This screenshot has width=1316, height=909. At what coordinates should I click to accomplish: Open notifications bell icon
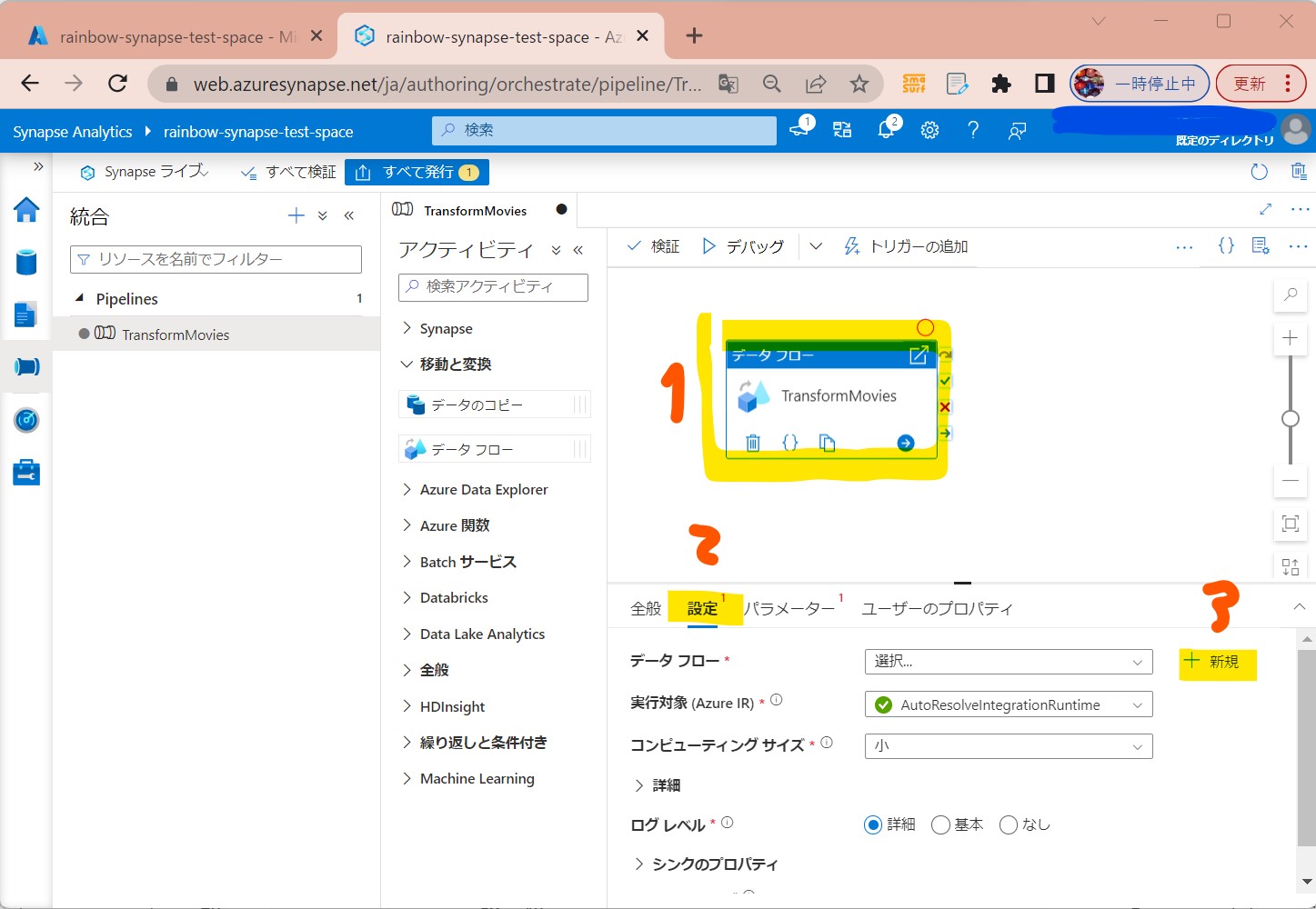886,130
